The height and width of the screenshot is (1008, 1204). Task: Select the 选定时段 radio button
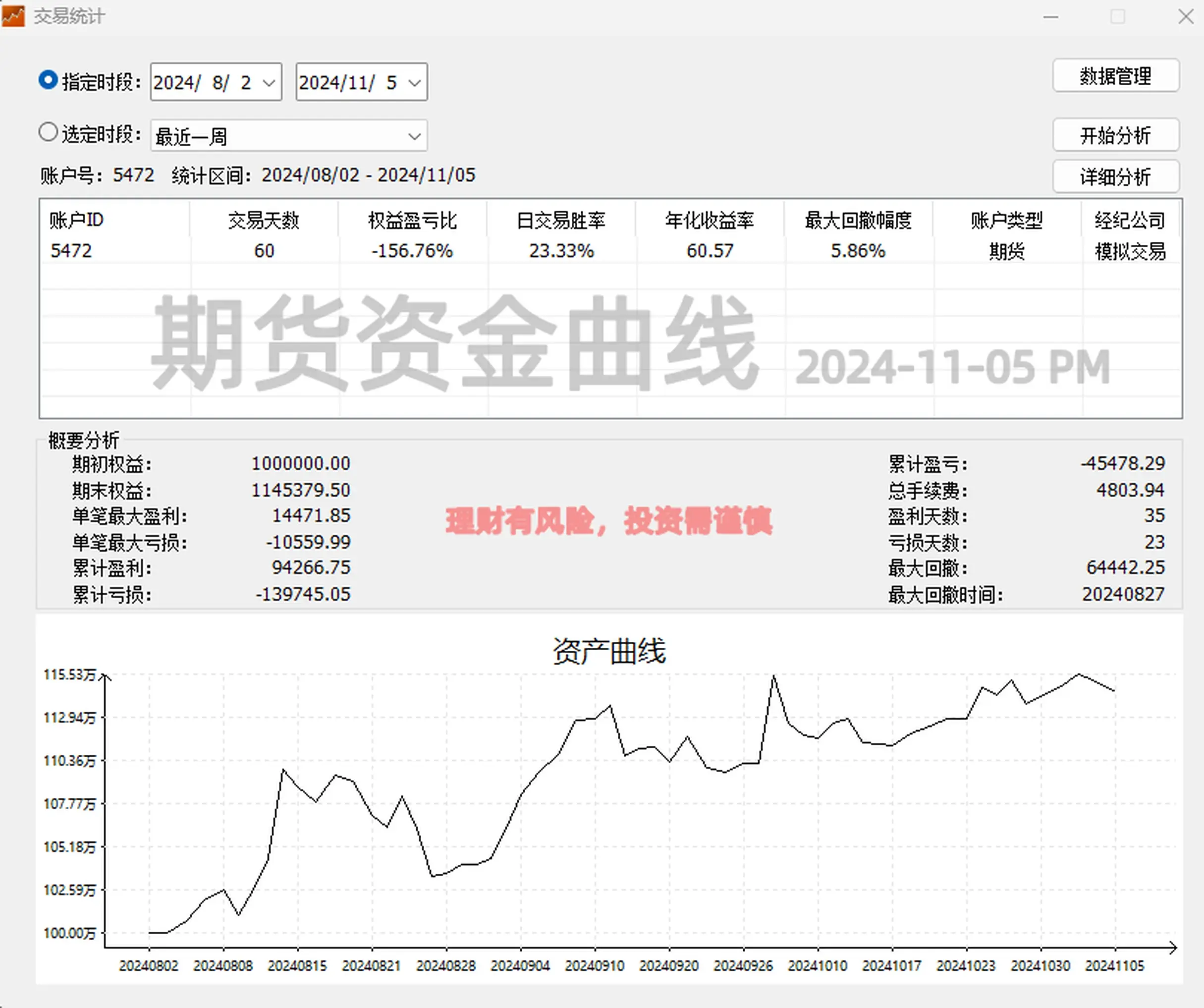tap(48, 133)
